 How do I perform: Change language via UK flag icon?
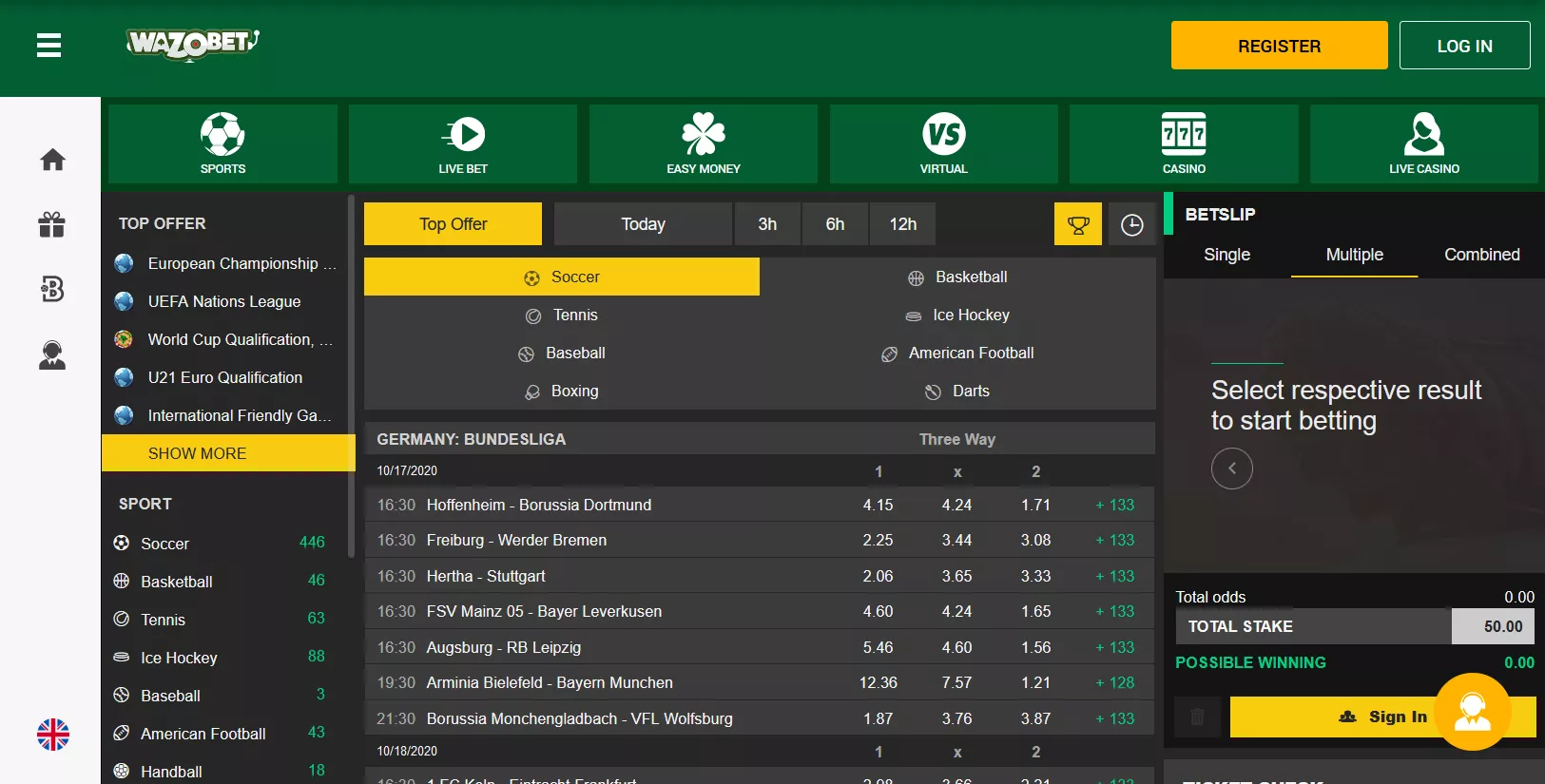(53, 734)
